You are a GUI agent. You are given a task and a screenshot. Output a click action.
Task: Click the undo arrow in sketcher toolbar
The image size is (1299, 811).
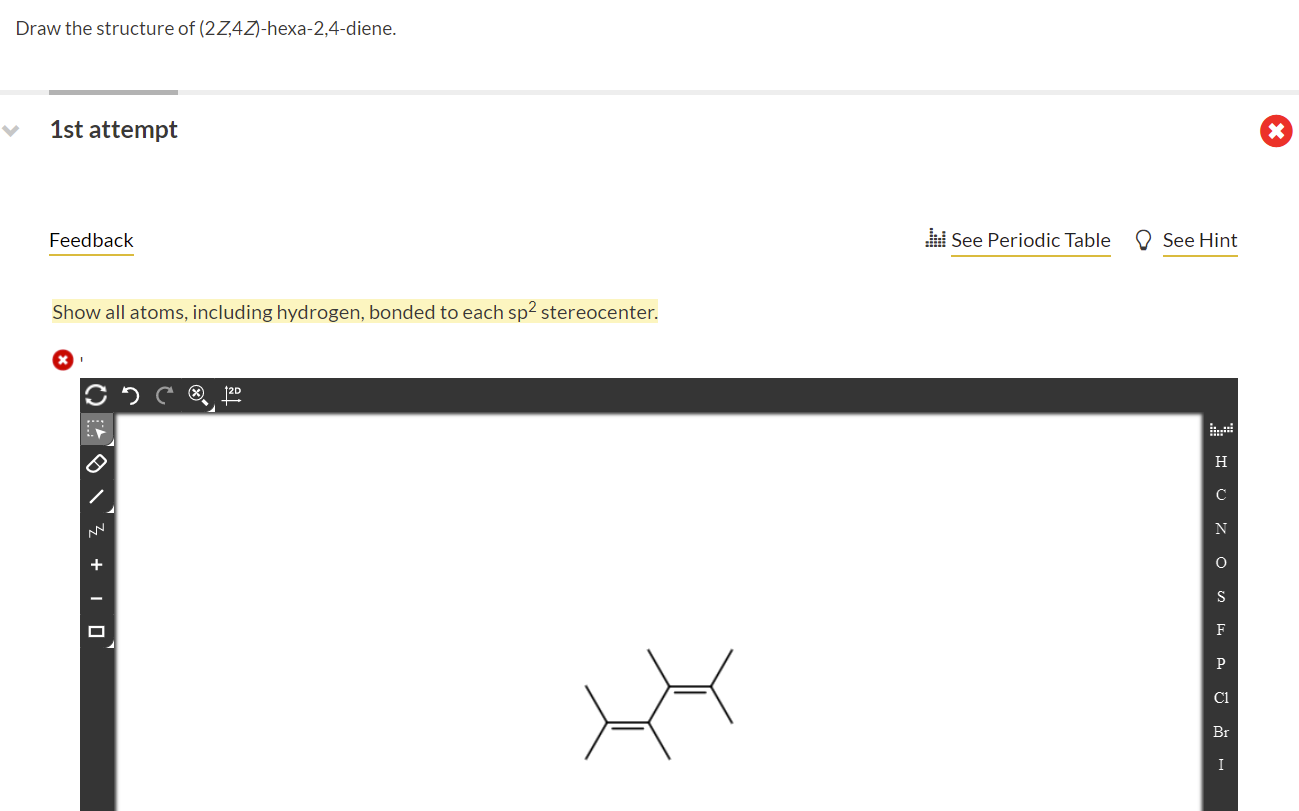coord(129,395)
